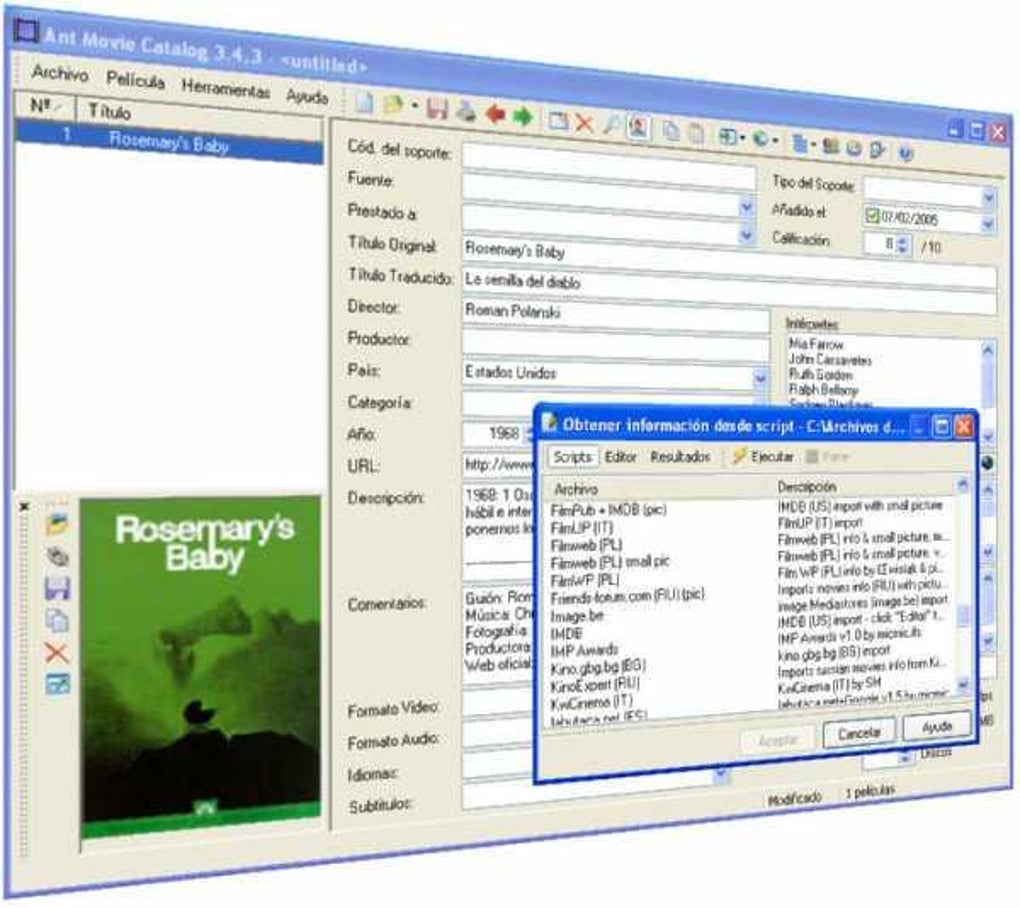Viewport: 1020px width, 908px height.
Task: Click the Cancelar button
Action: tap(859, 733)
